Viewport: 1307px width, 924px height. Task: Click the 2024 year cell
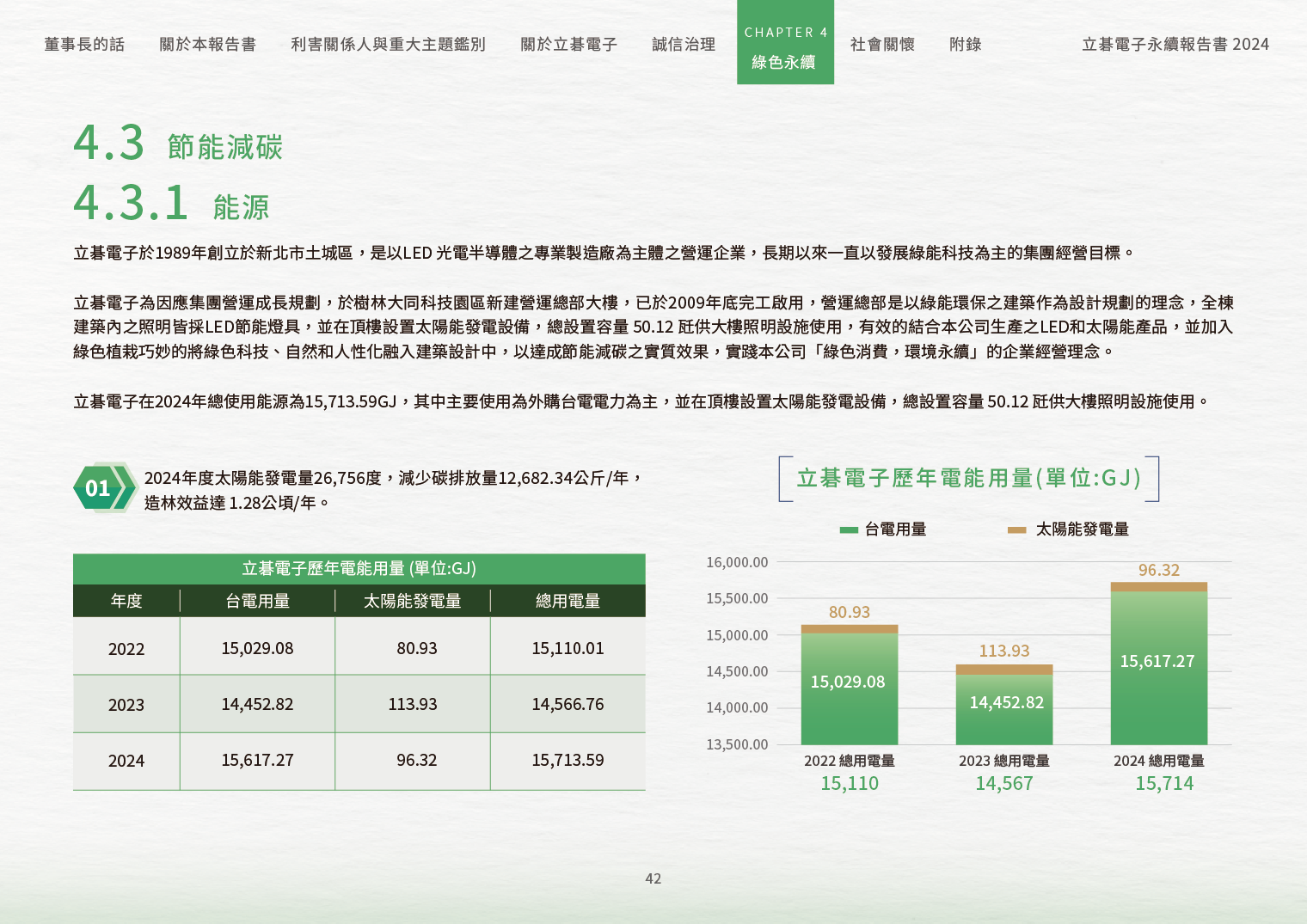(x=126, y=761)
